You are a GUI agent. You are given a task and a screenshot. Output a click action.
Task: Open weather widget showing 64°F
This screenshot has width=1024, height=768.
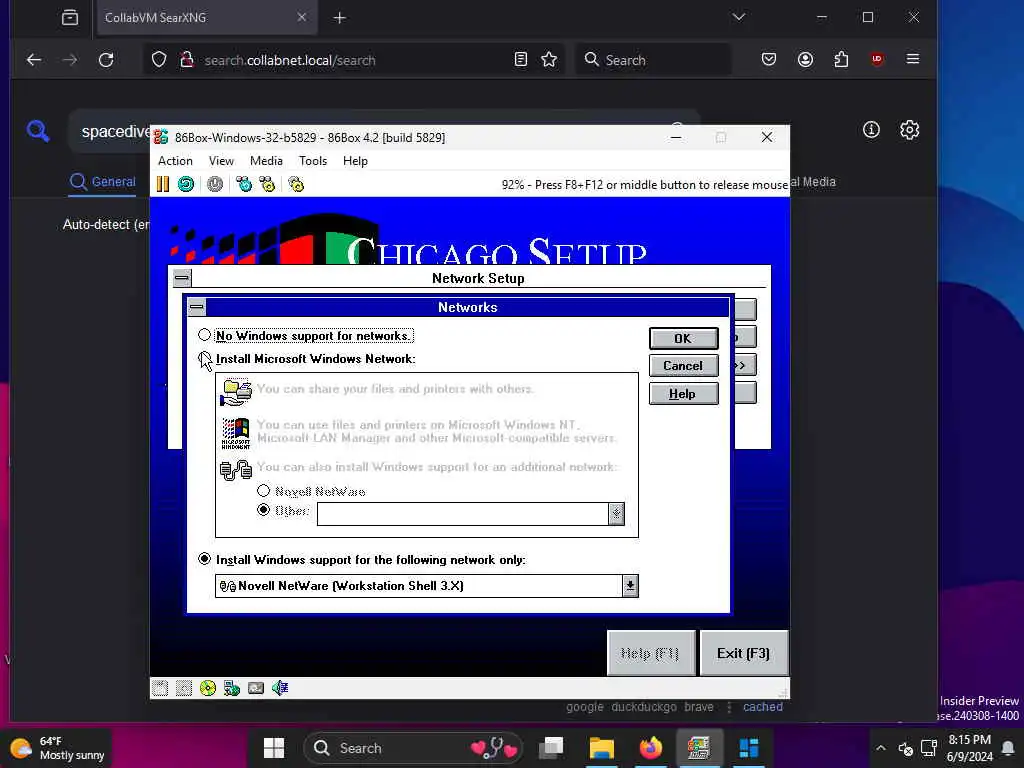[x=57, y=748]
